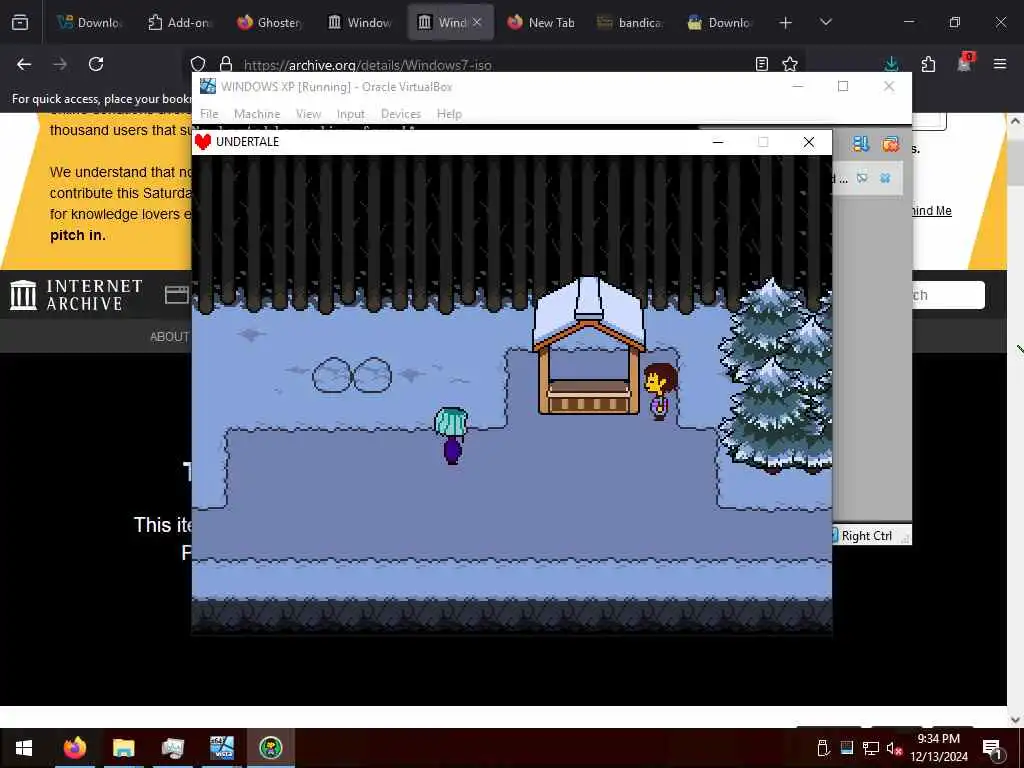This screenshot has width=1024, height=768.
Task: Open the Undertale character taskbar icon
Action: tap(270, 748)
